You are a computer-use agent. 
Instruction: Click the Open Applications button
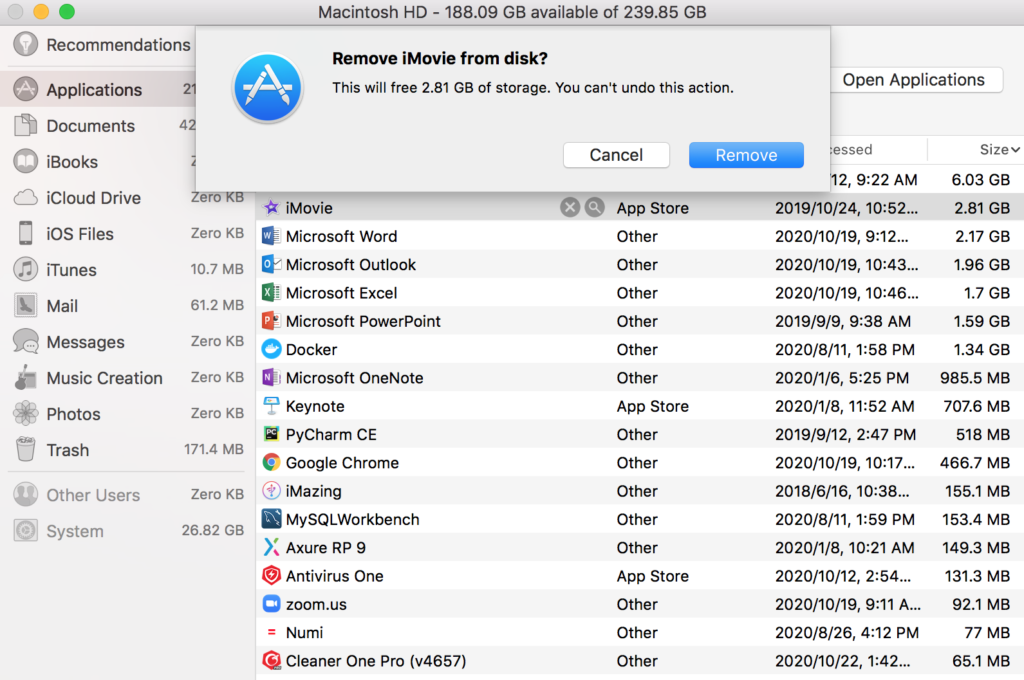pos(913,80)
